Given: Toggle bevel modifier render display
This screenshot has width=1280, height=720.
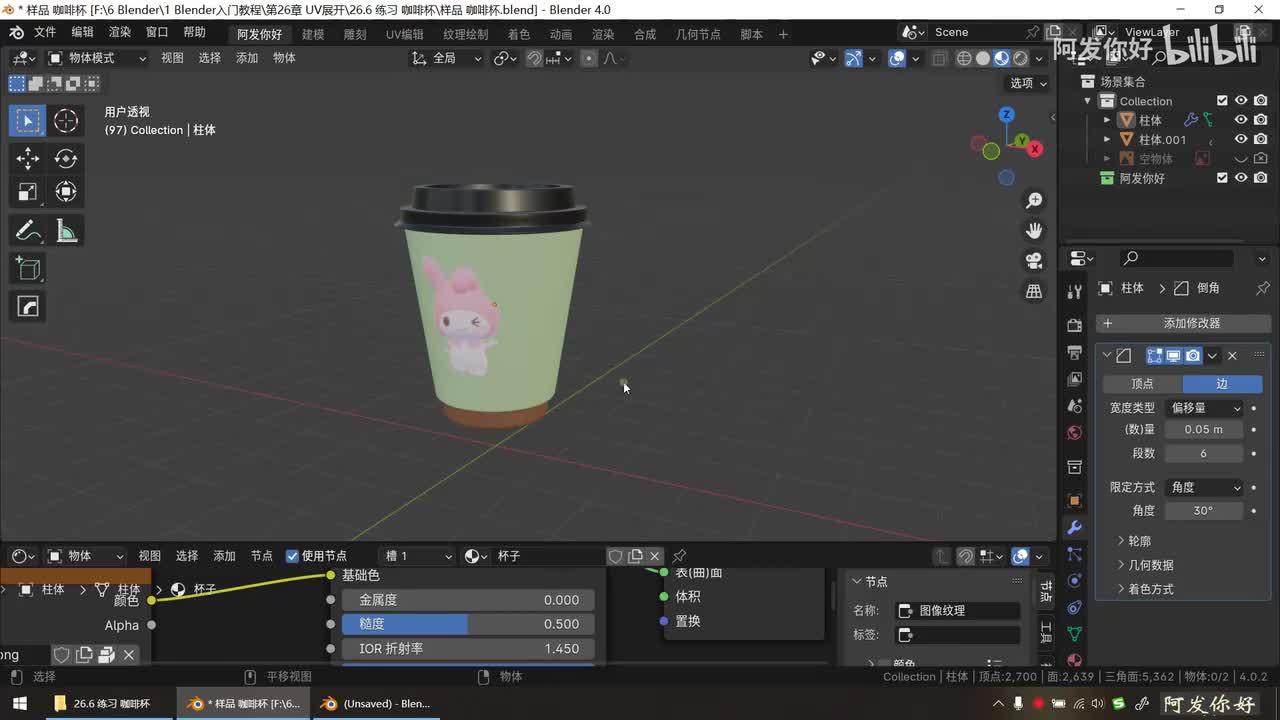Looking at the screenshot, I should click(x=1193, y=356).
